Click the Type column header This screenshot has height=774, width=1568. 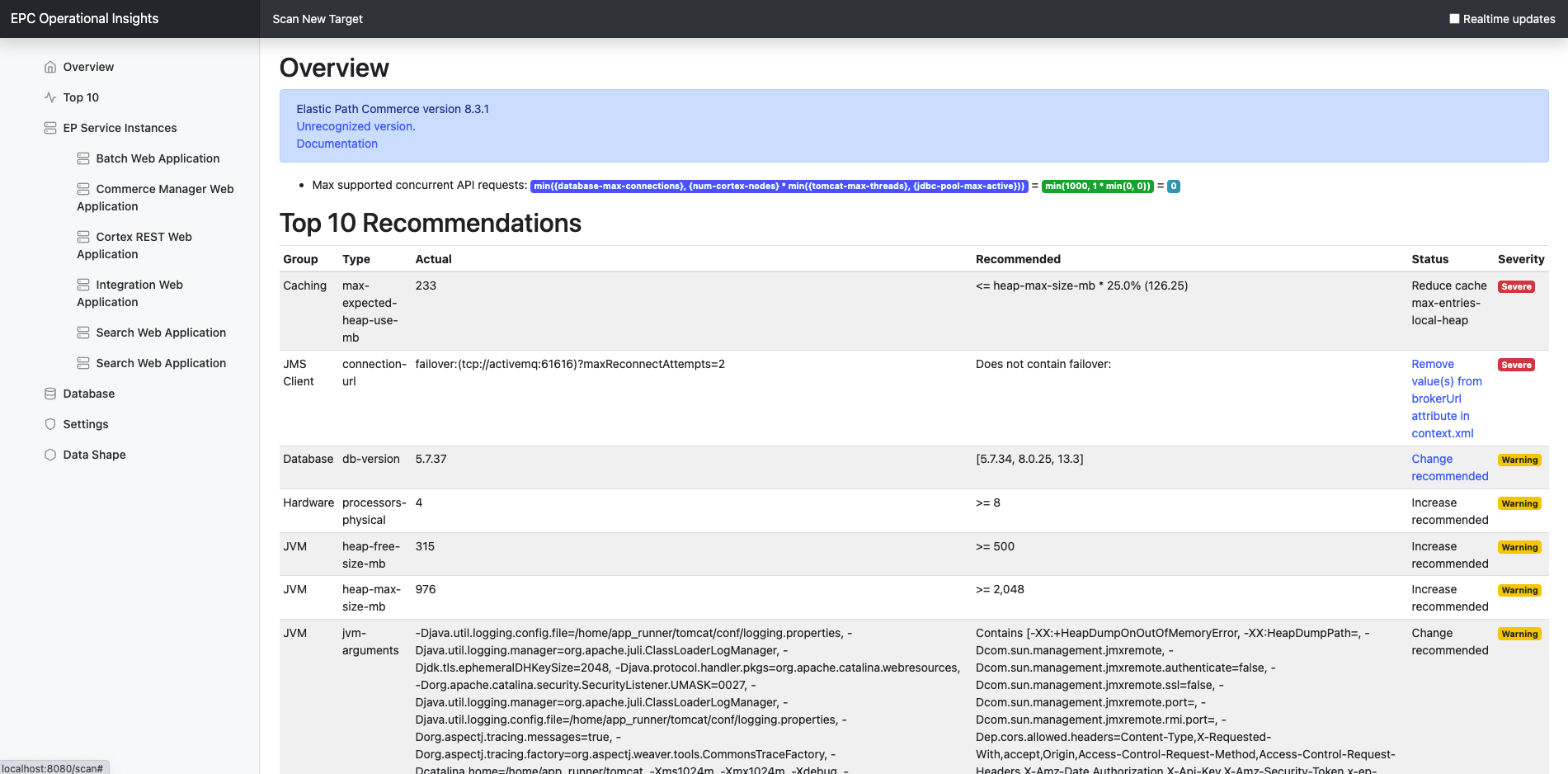pyautogui.click(x=356, y=259)
